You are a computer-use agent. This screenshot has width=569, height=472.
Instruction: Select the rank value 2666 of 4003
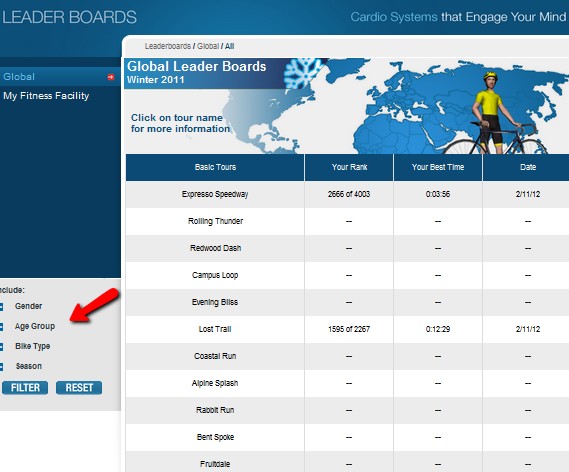point(349,194)
